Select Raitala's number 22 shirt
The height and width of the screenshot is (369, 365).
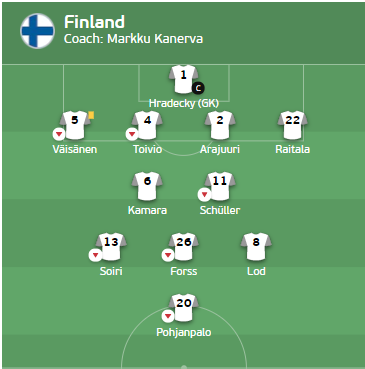pos(292,125)
